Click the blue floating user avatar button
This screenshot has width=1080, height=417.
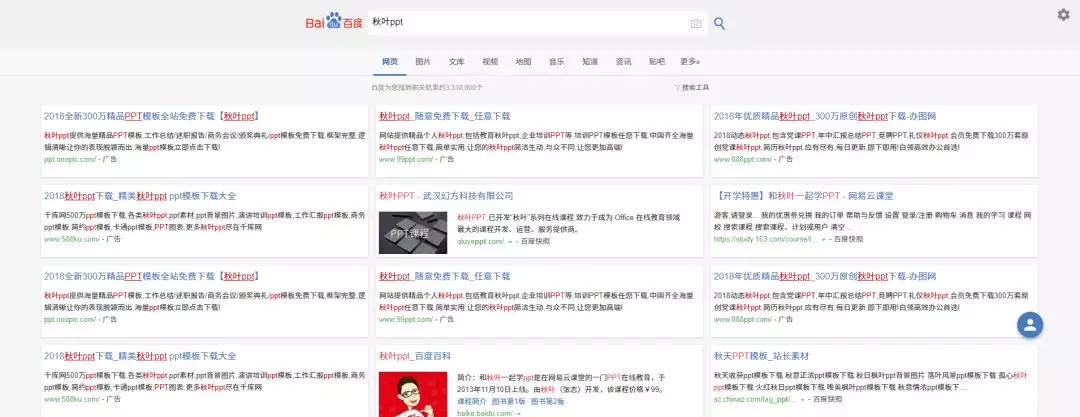pos(1030,325)
